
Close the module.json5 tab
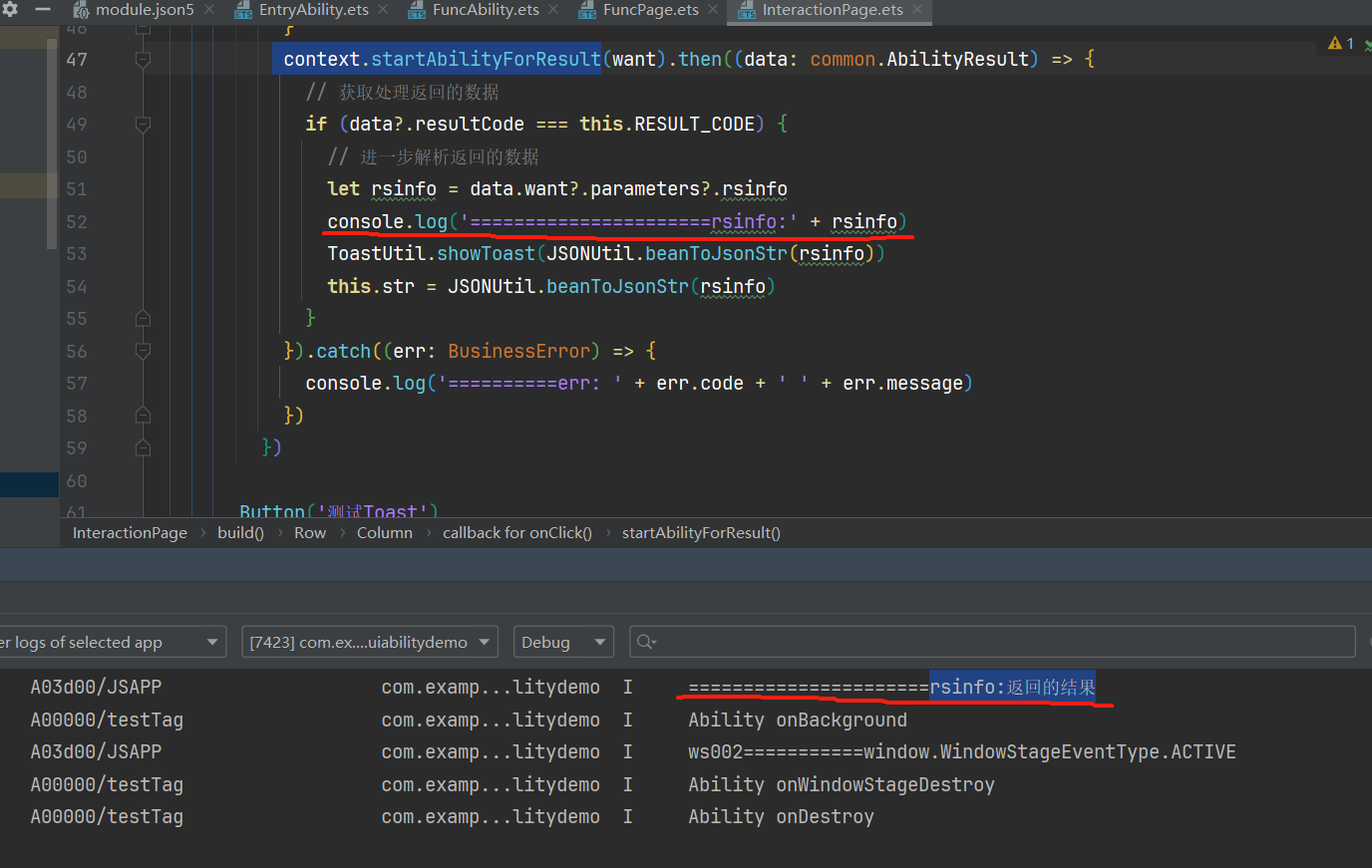[x=209, y=10]
